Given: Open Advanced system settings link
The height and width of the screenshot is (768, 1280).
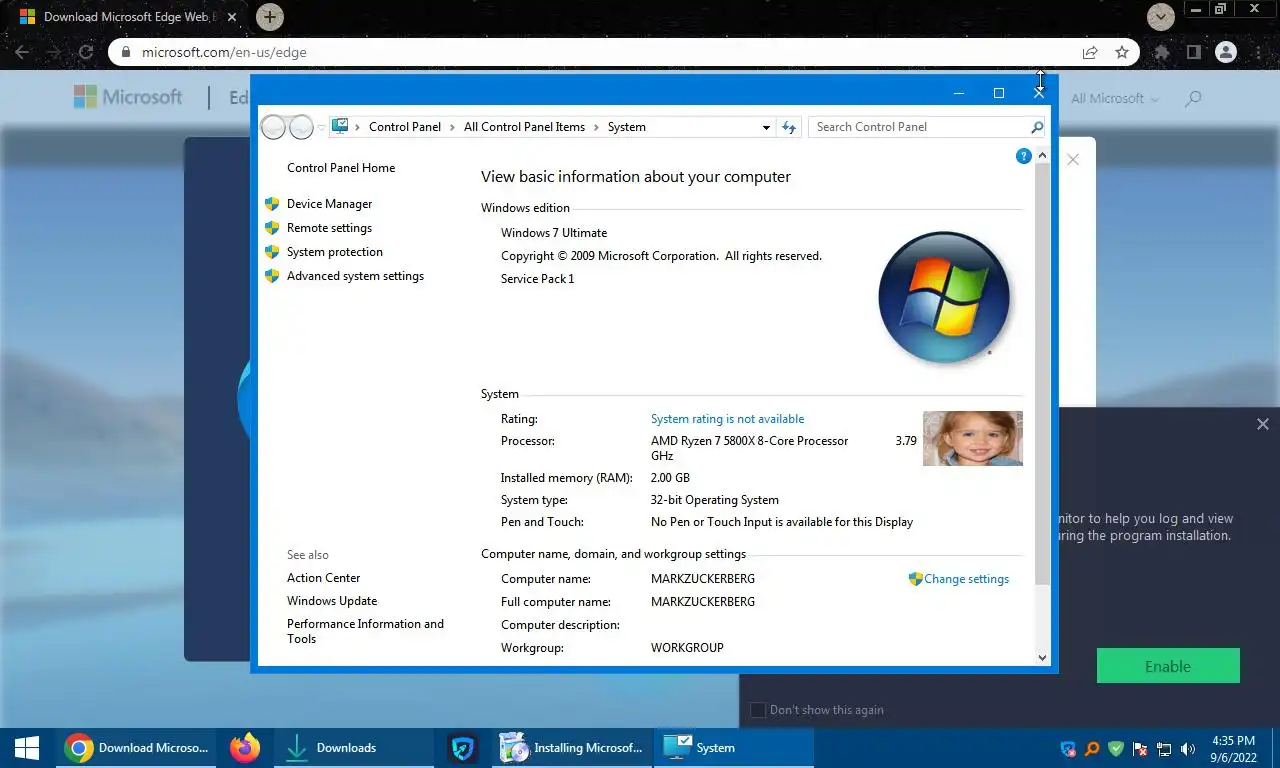Looking at the screenshot, I should (x=355, y=276).
